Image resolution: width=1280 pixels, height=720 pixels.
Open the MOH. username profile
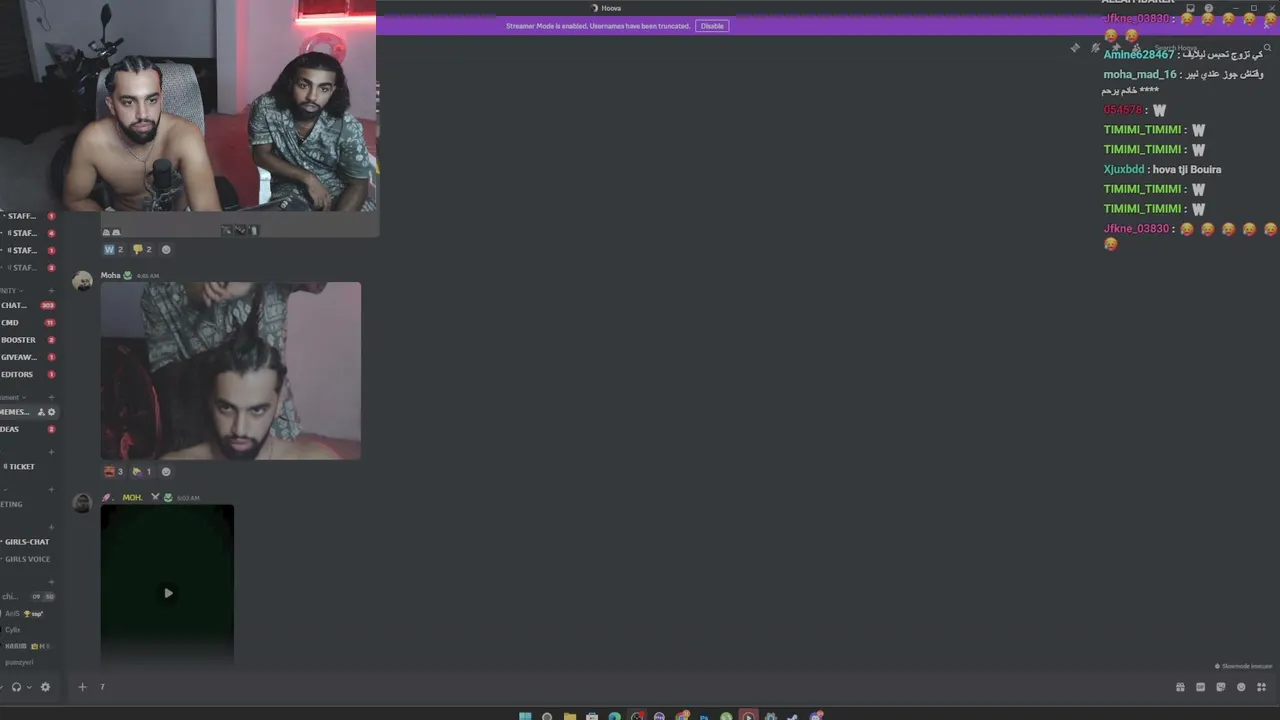pos(132,497)
